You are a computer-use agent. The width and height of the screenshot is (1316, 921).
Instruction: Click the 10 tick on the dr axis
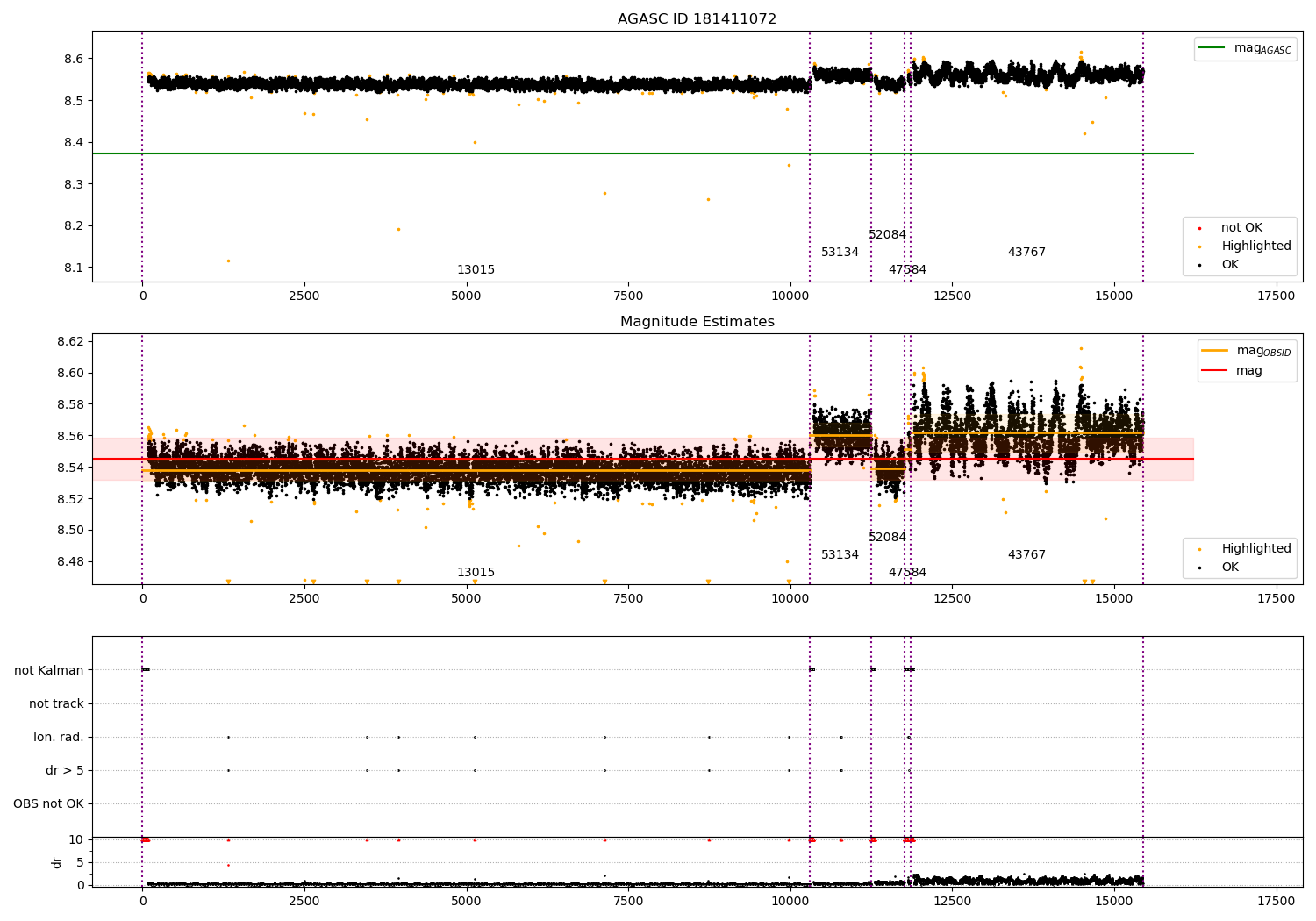coord(76,839)
